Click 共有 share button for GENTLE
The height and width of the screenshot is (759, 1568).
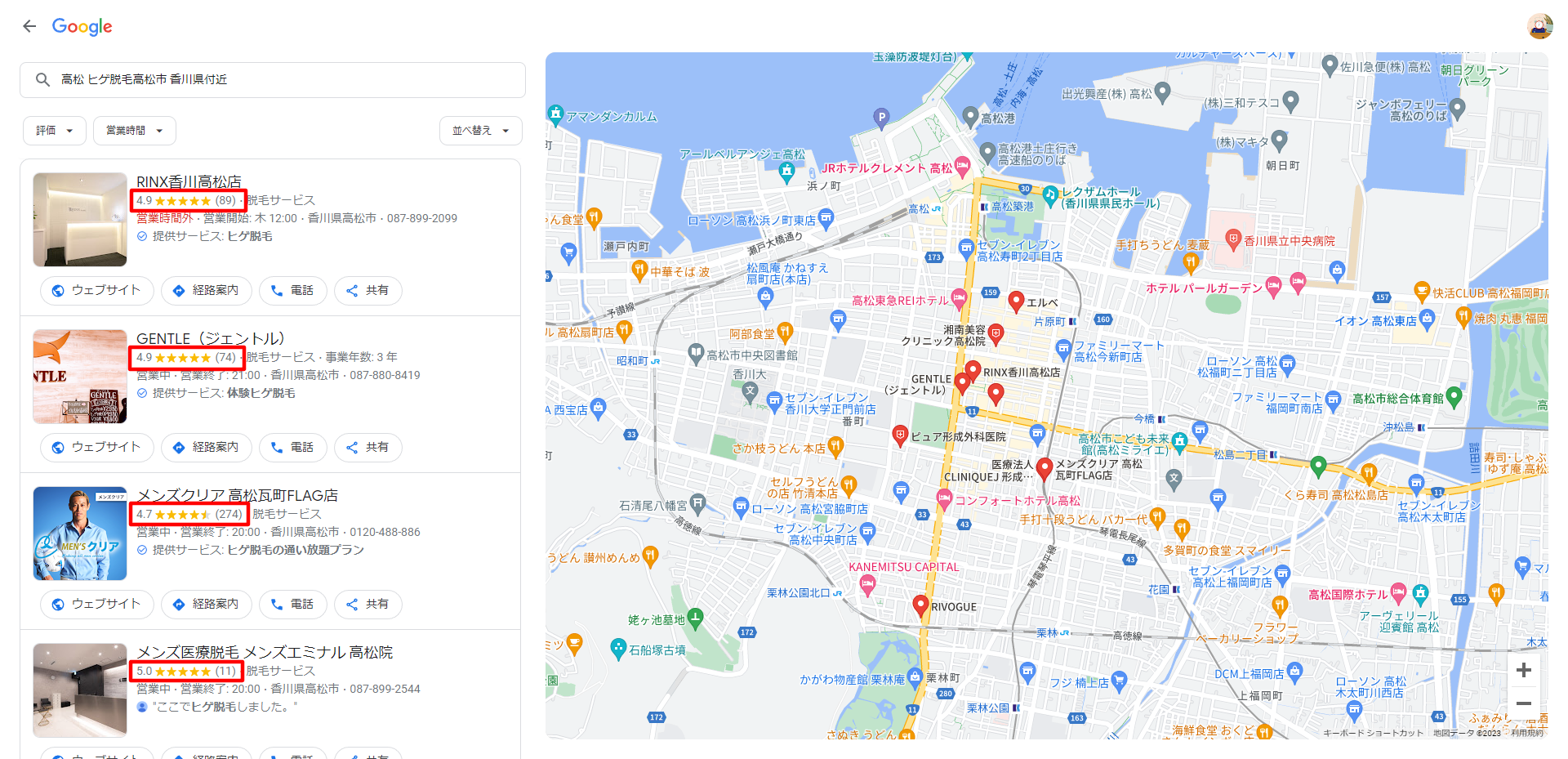tap(368, 447)
